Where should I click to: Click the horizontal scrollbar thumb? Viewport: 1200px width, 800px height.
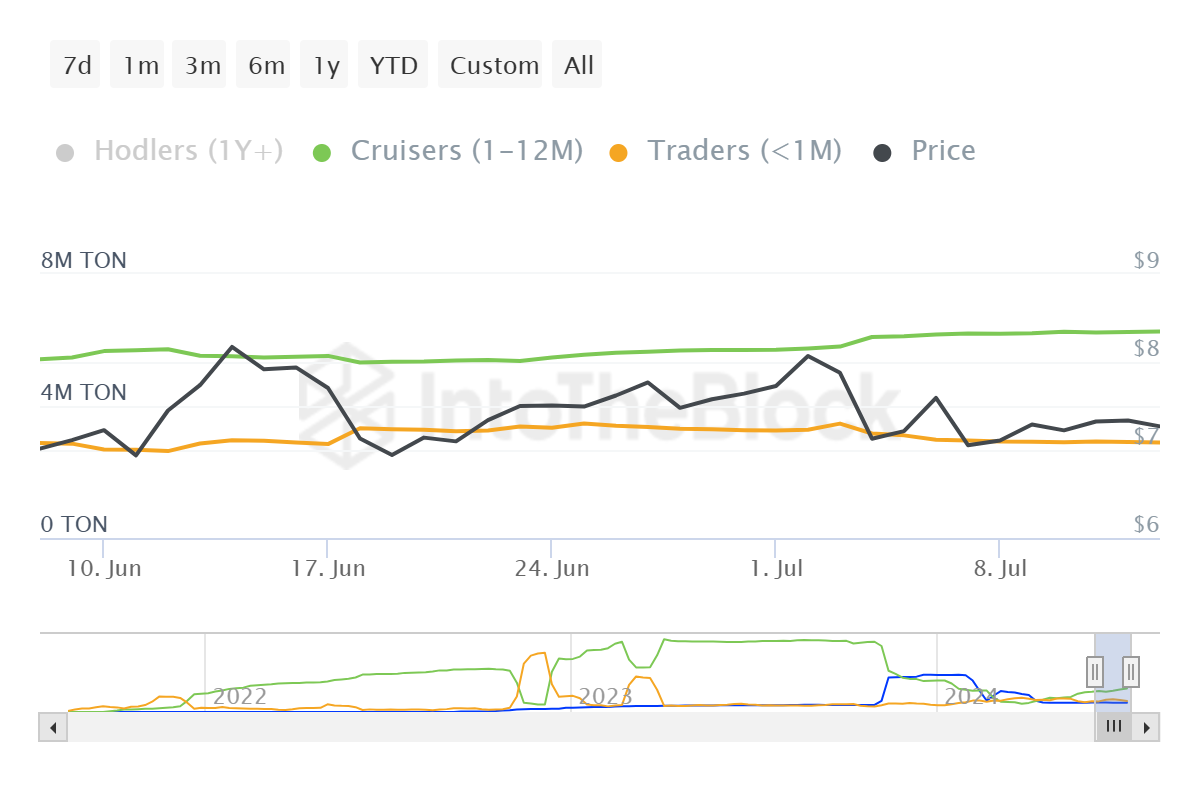1113,727
